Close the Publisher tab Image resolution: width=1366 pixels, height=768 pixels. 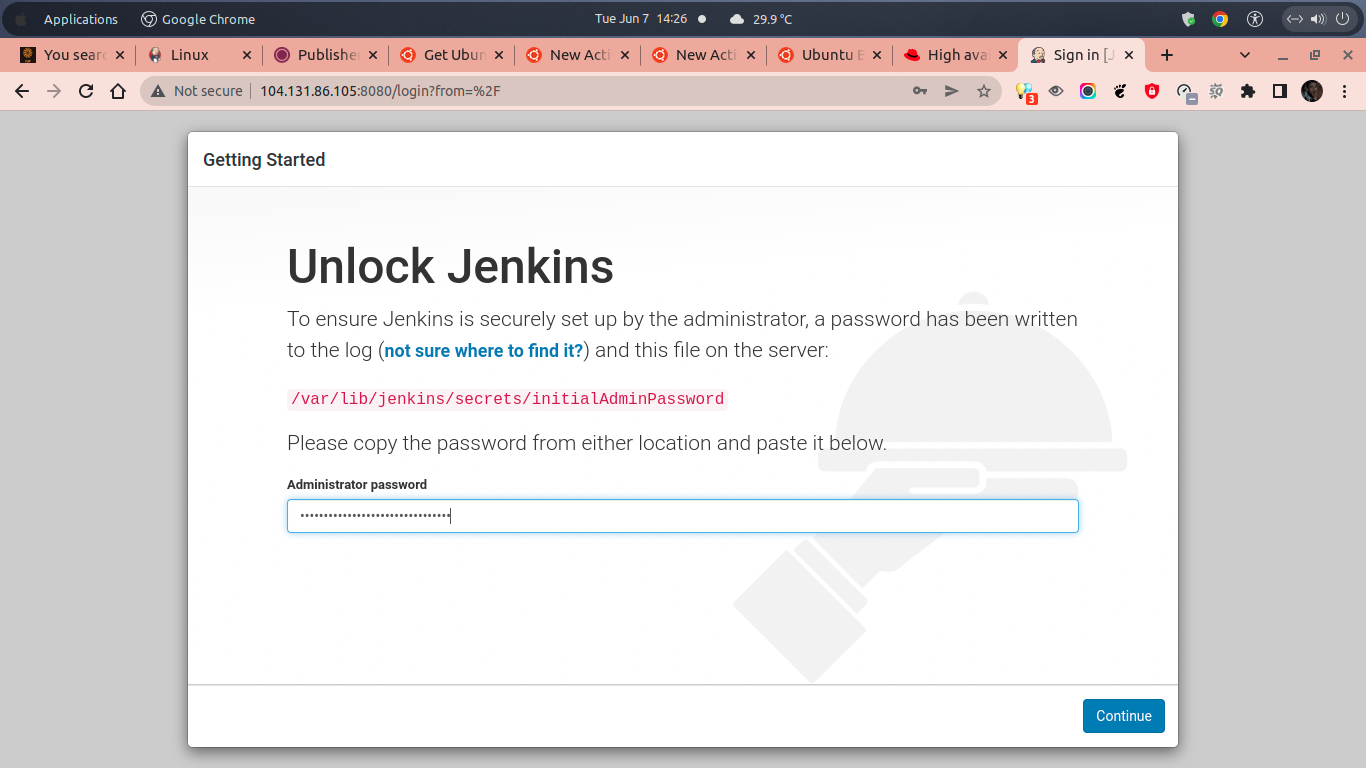tap(373, 55)
